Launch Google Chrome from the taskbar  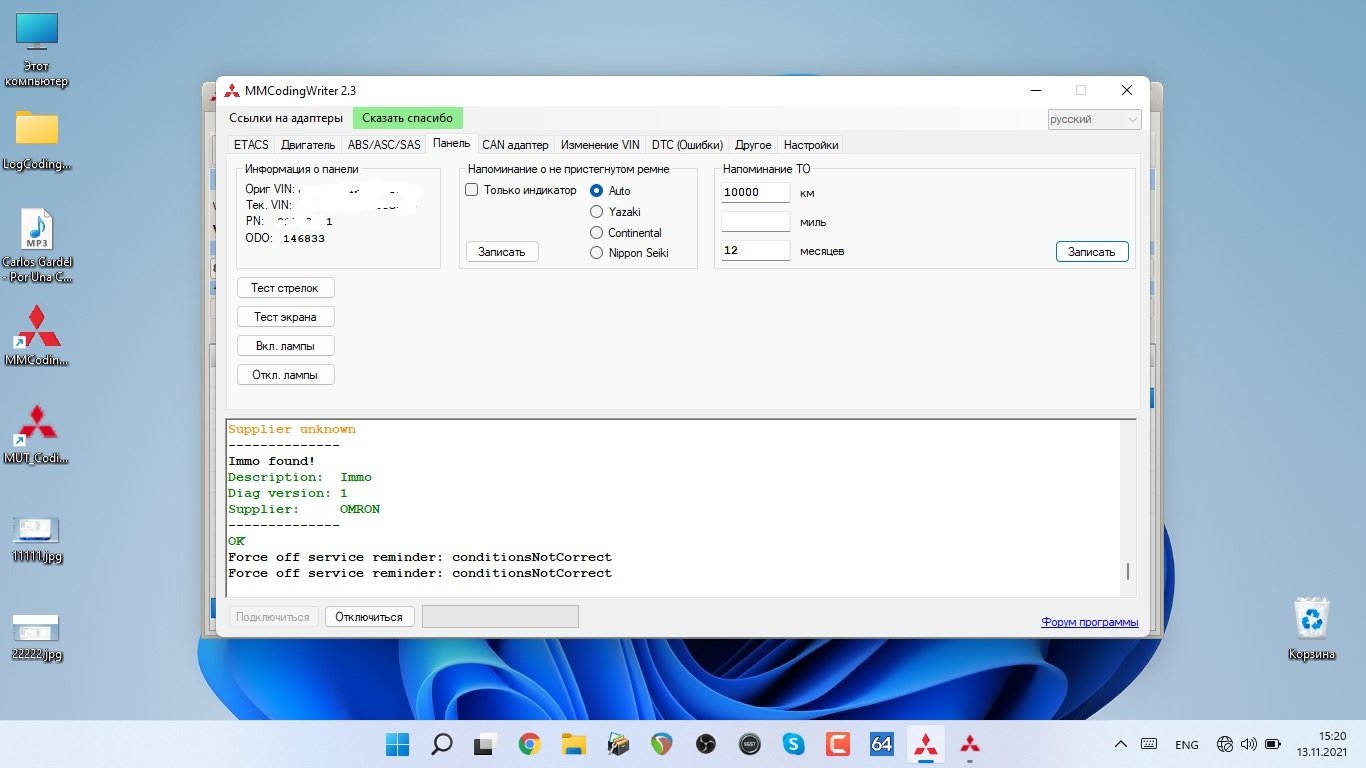[530, 744]
